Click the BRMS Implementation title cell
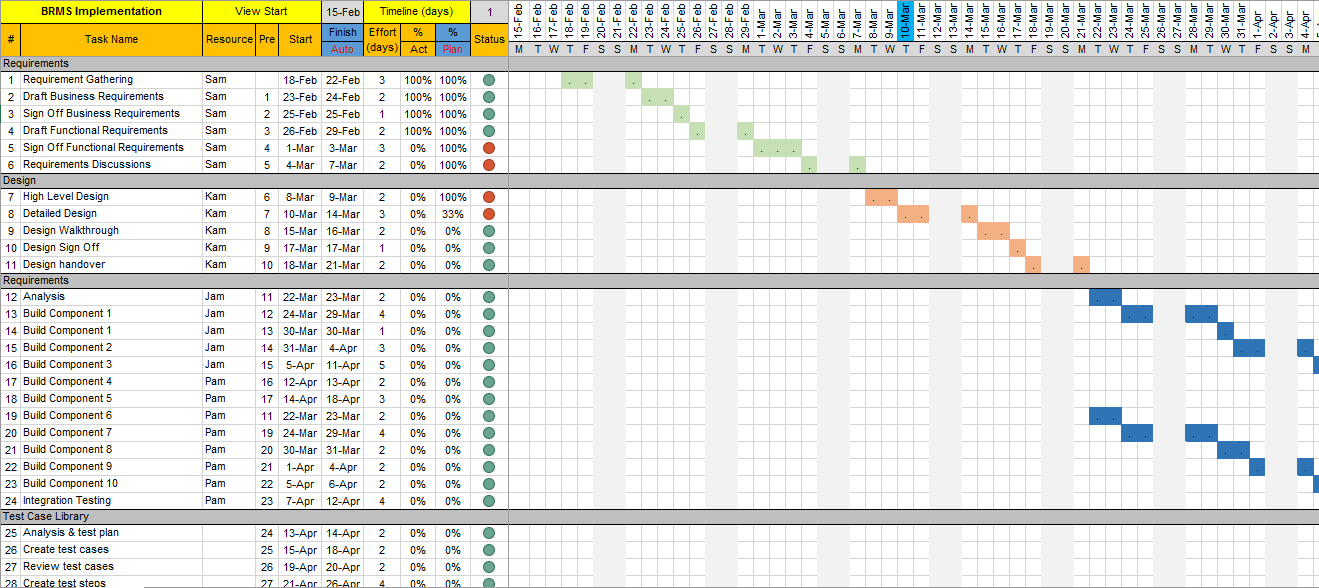1319x588 pixels. tap(102, 11)
